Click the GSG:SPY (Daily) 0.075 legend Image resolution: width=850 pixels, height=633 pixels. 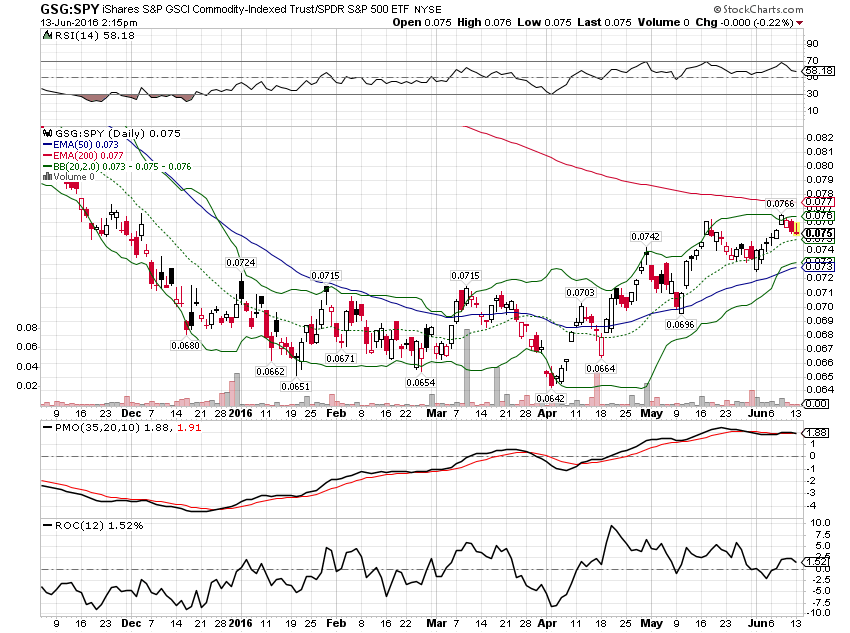coord(118,133)
